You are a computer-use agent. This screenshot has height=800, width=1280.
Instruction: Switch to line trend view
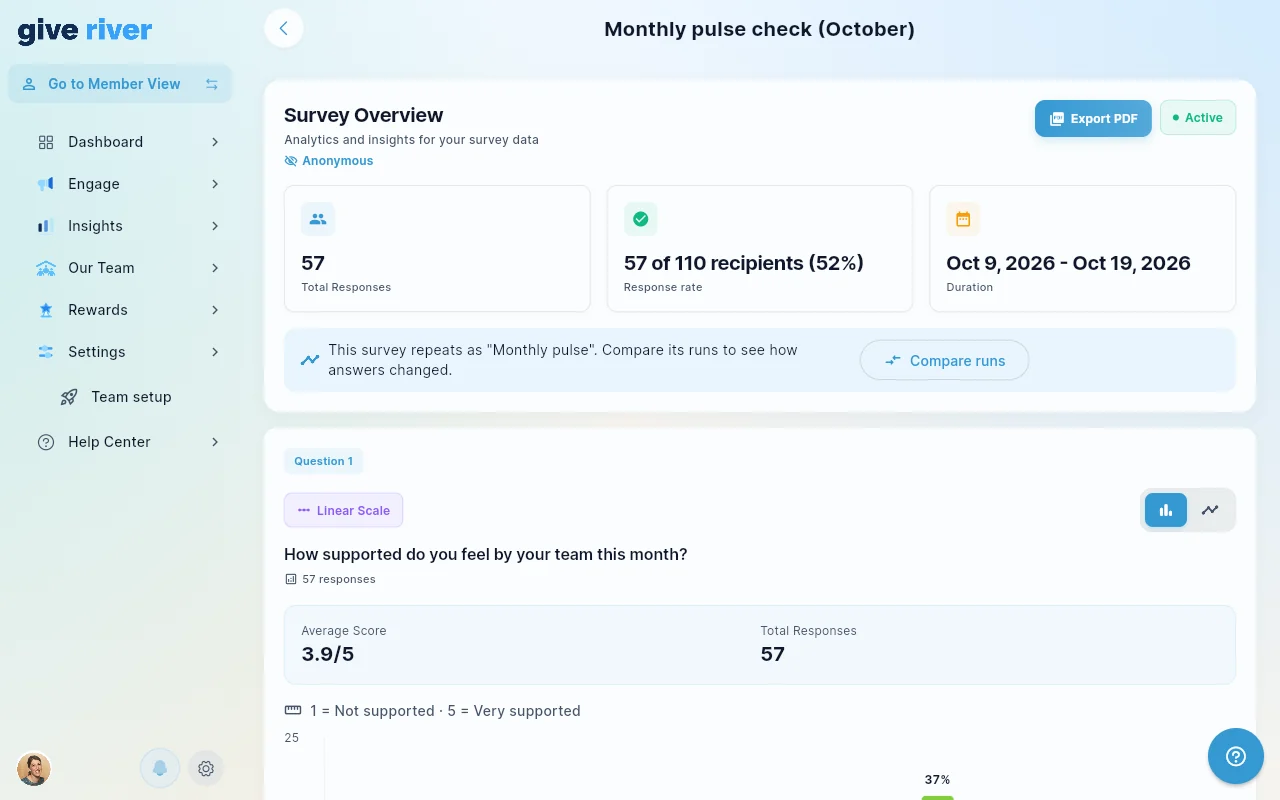1210,510
